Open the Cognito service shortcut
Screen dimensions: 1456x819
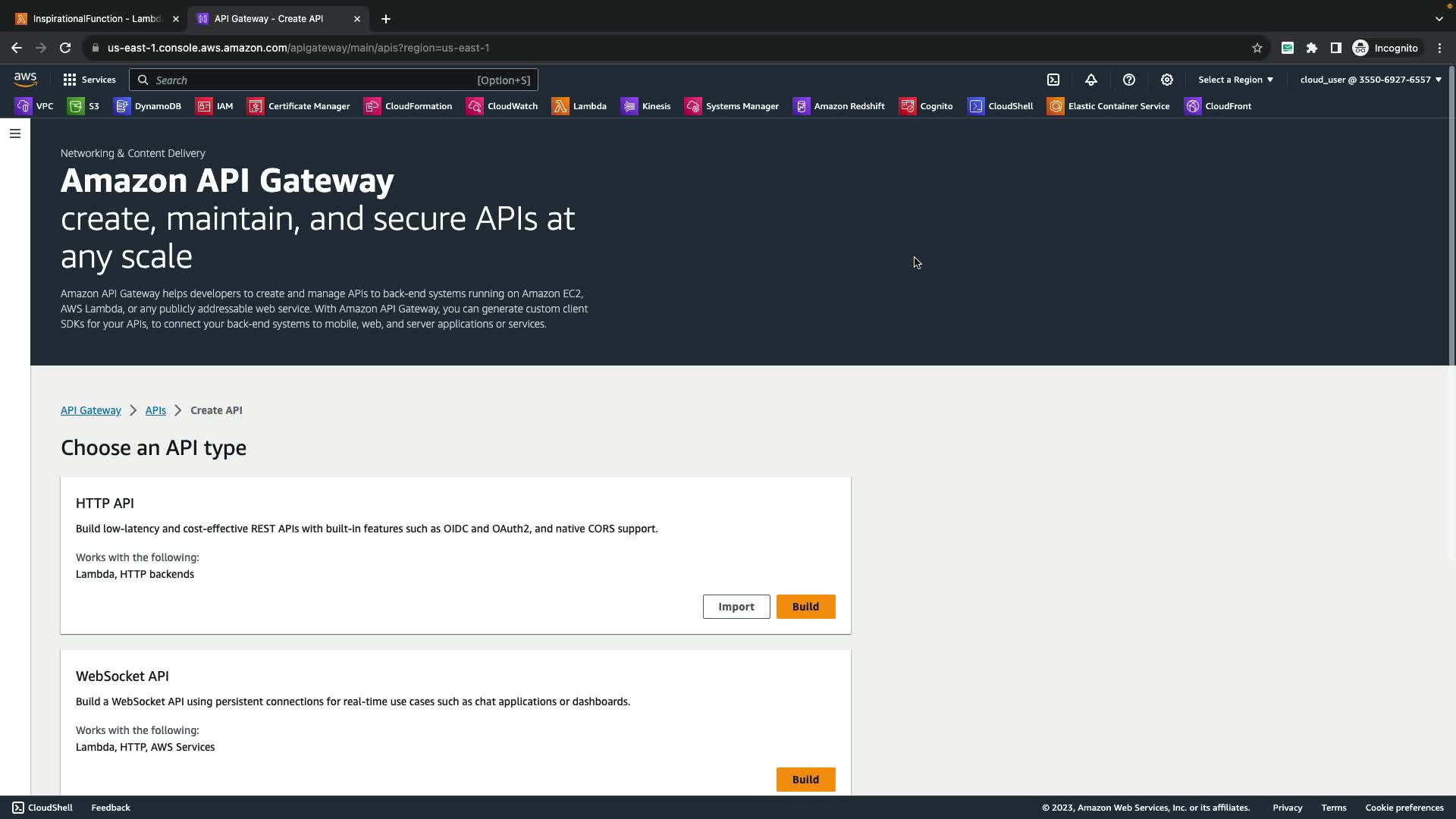point(926,106)
